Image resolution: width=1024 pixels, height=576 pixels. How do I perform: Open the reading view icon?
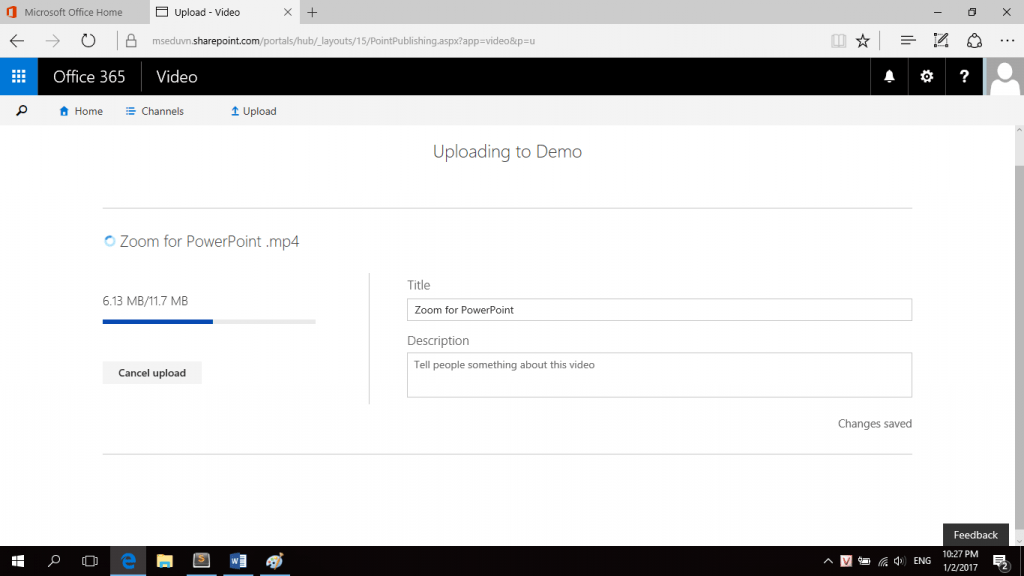[839, 40]
